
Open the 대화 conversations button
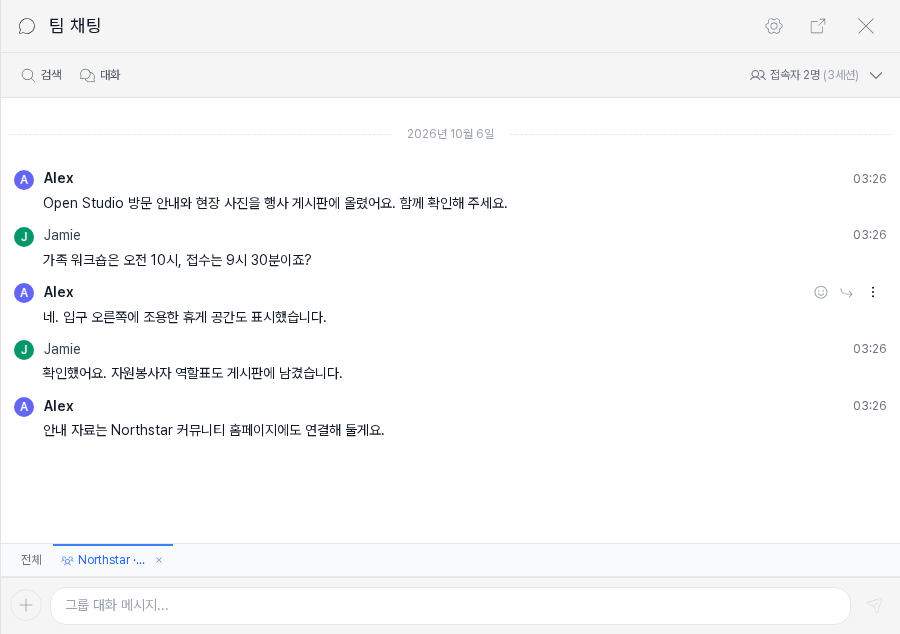100,75
